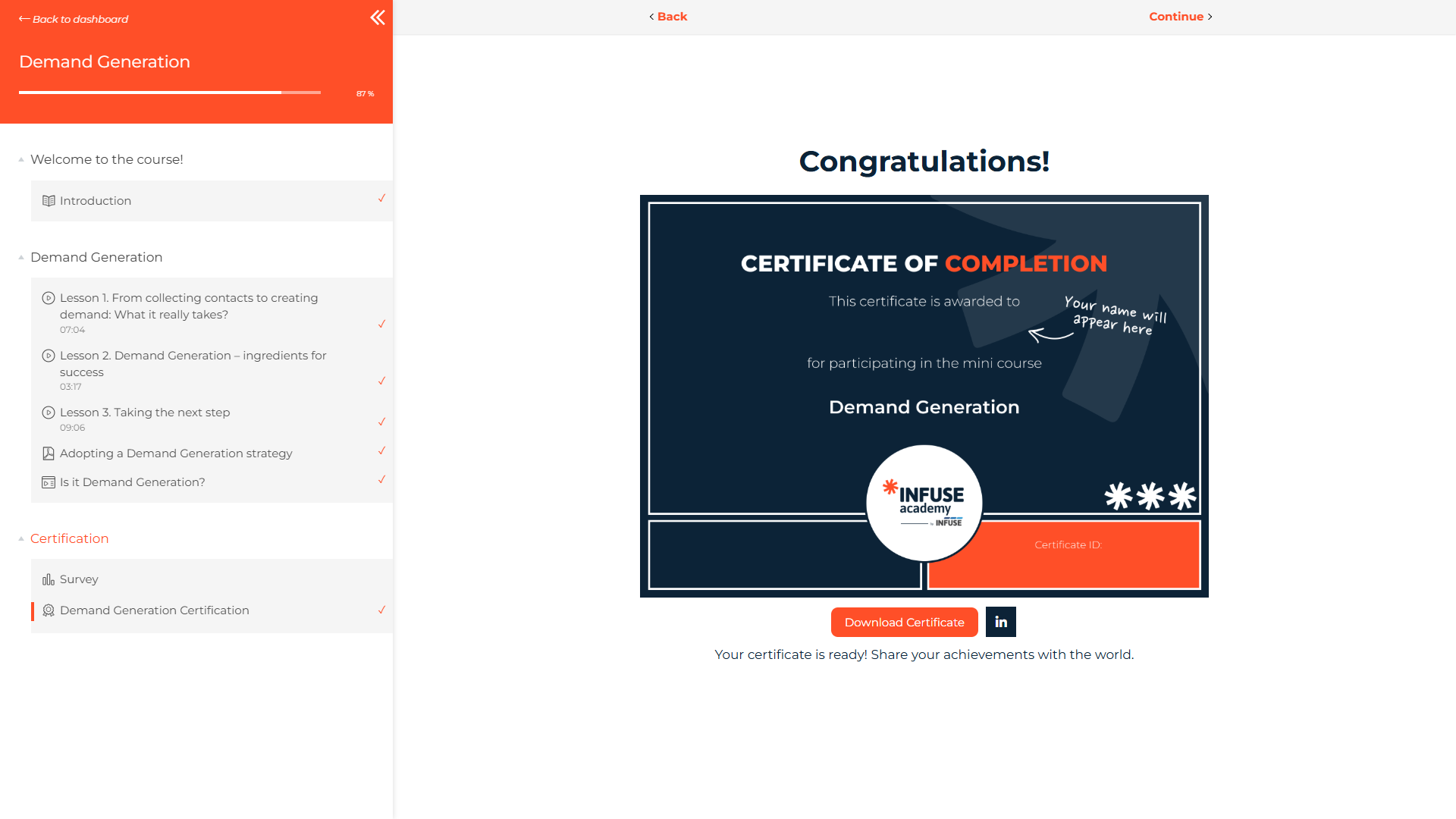1456x819 pixels.
Task: Click the Download Certificate button
Action: point(904,622)
